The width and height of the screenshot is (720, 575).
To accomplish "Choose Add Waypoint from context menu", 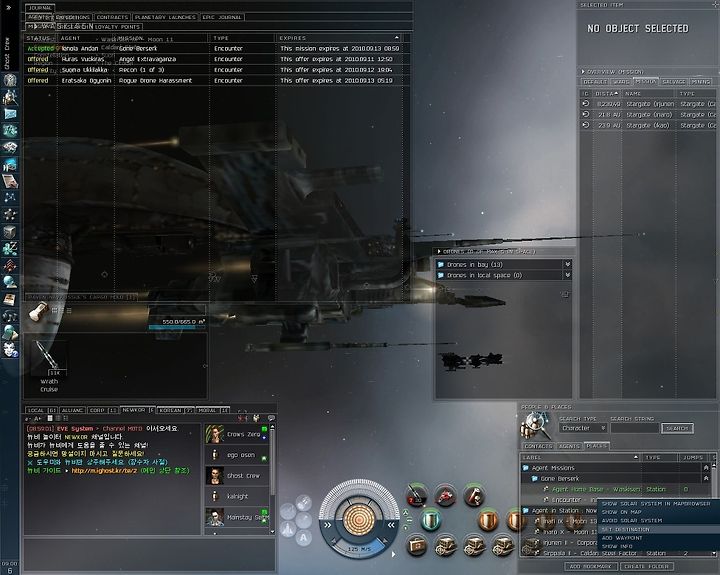I will pos(659,538).
